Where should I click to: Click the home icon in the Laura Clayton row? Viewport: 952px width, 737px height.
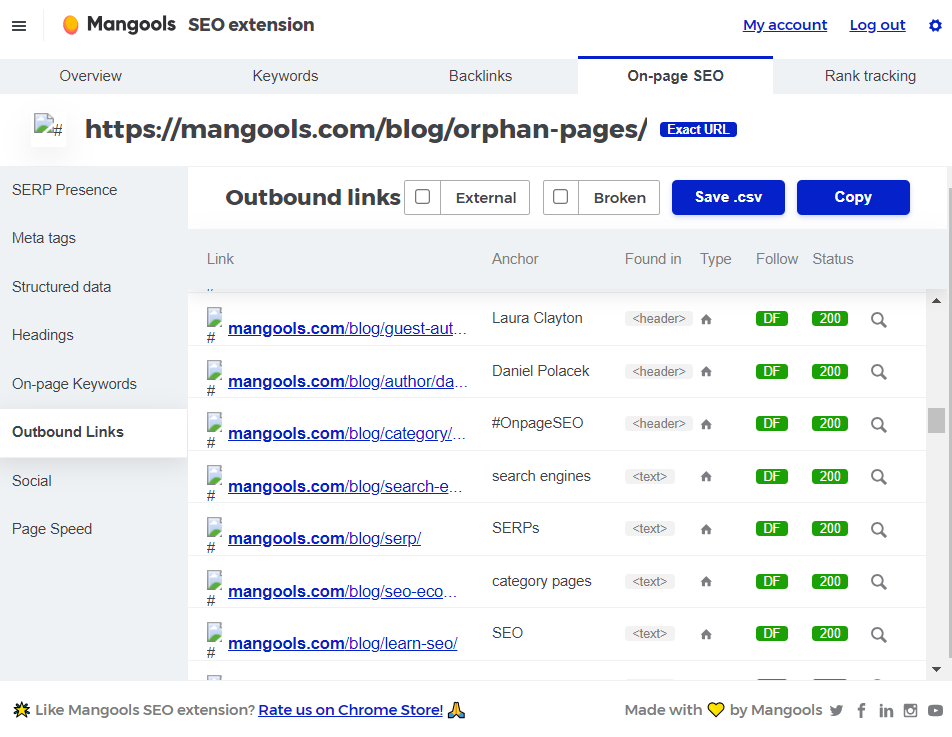[706, 319]
